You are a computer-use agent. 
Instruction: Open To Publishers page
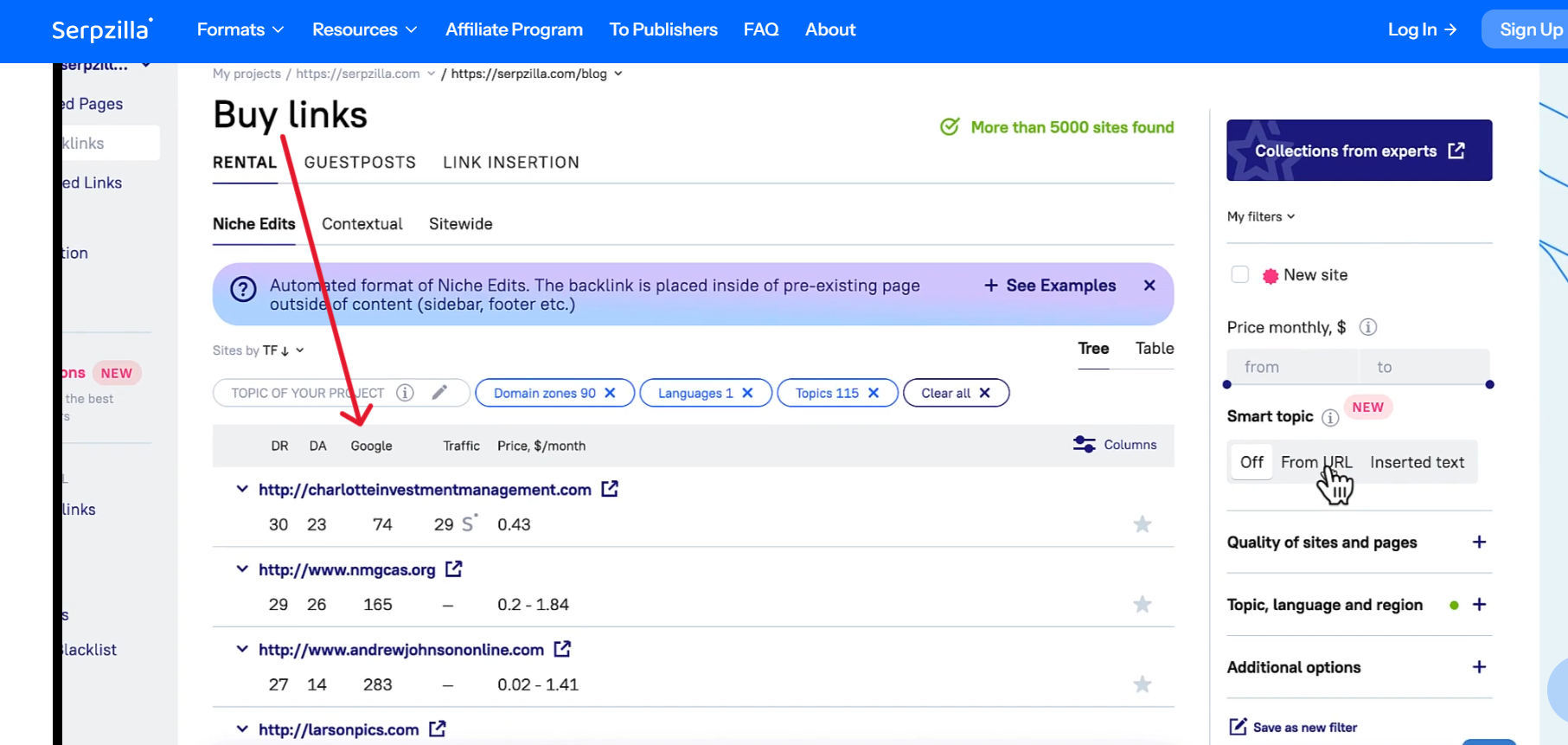click(663, 29)
